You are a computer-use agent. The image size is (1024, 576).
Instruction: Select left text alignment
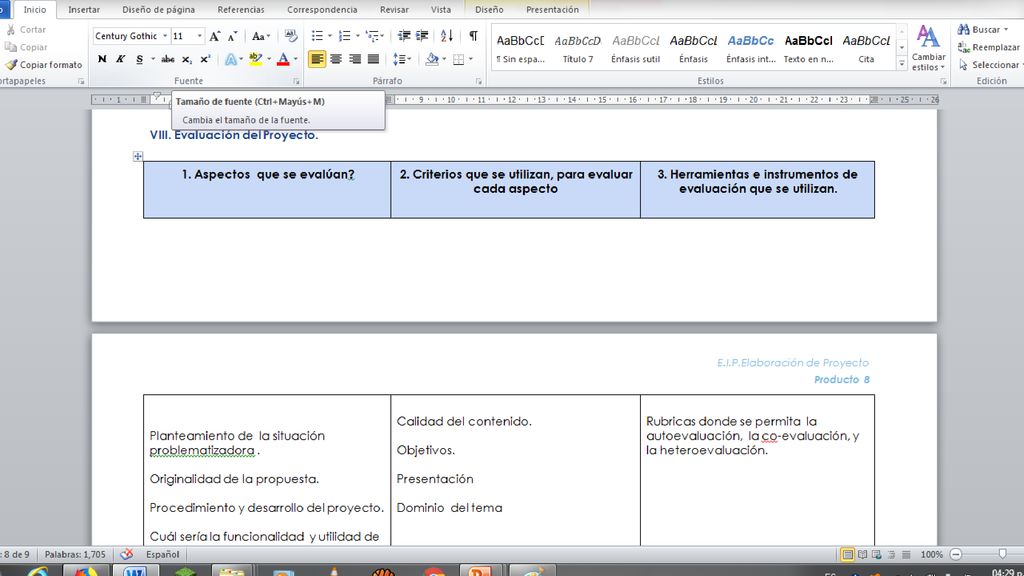[317, 59]
